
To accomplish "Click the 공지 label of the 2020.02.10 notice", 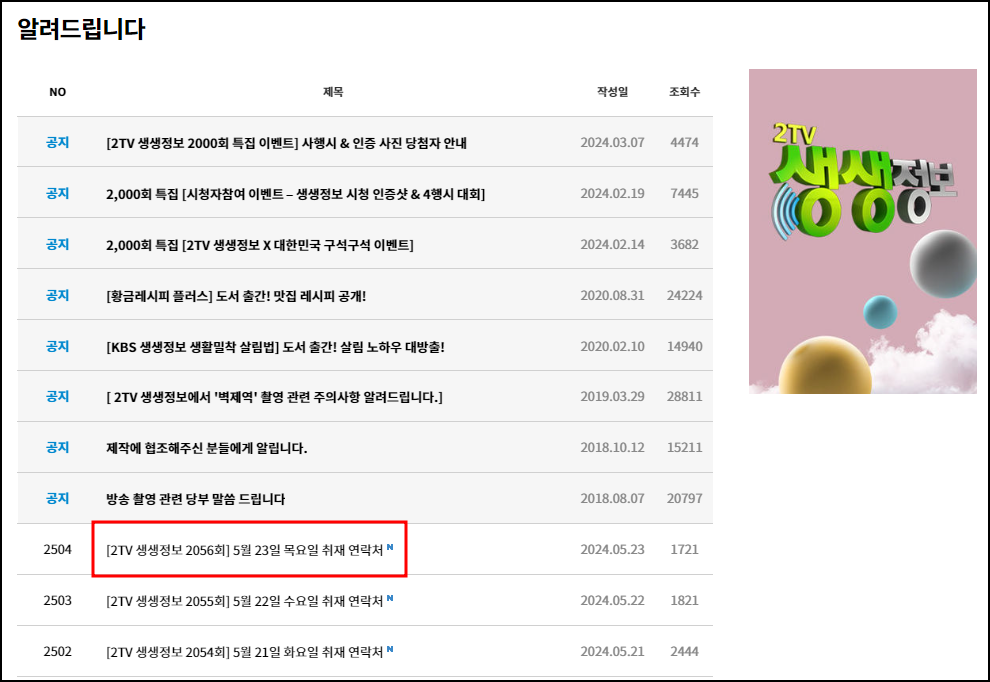I will point(57,347).
